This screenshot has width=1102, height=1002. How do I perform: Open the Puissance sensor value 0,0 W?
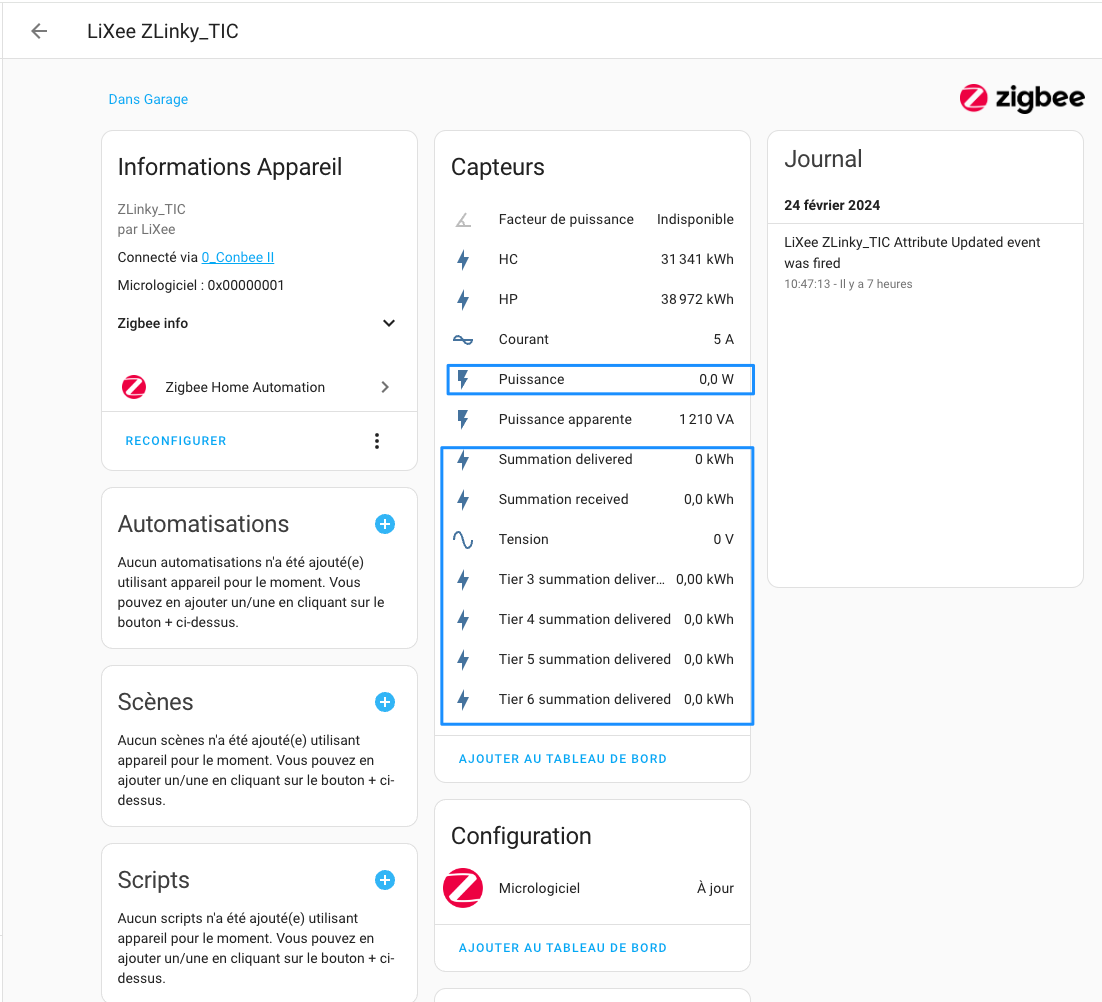pos(716,379)
